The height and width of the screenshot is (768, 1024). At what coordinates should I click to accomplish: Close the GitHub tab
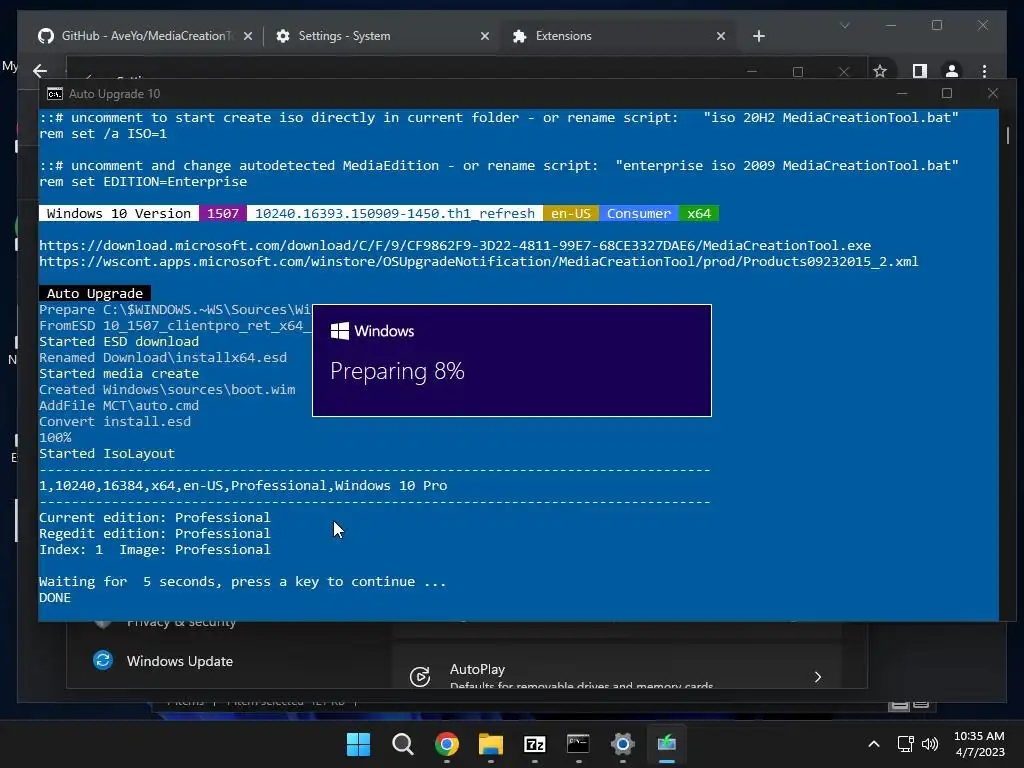pyautogui.click(x=248, y=37)
